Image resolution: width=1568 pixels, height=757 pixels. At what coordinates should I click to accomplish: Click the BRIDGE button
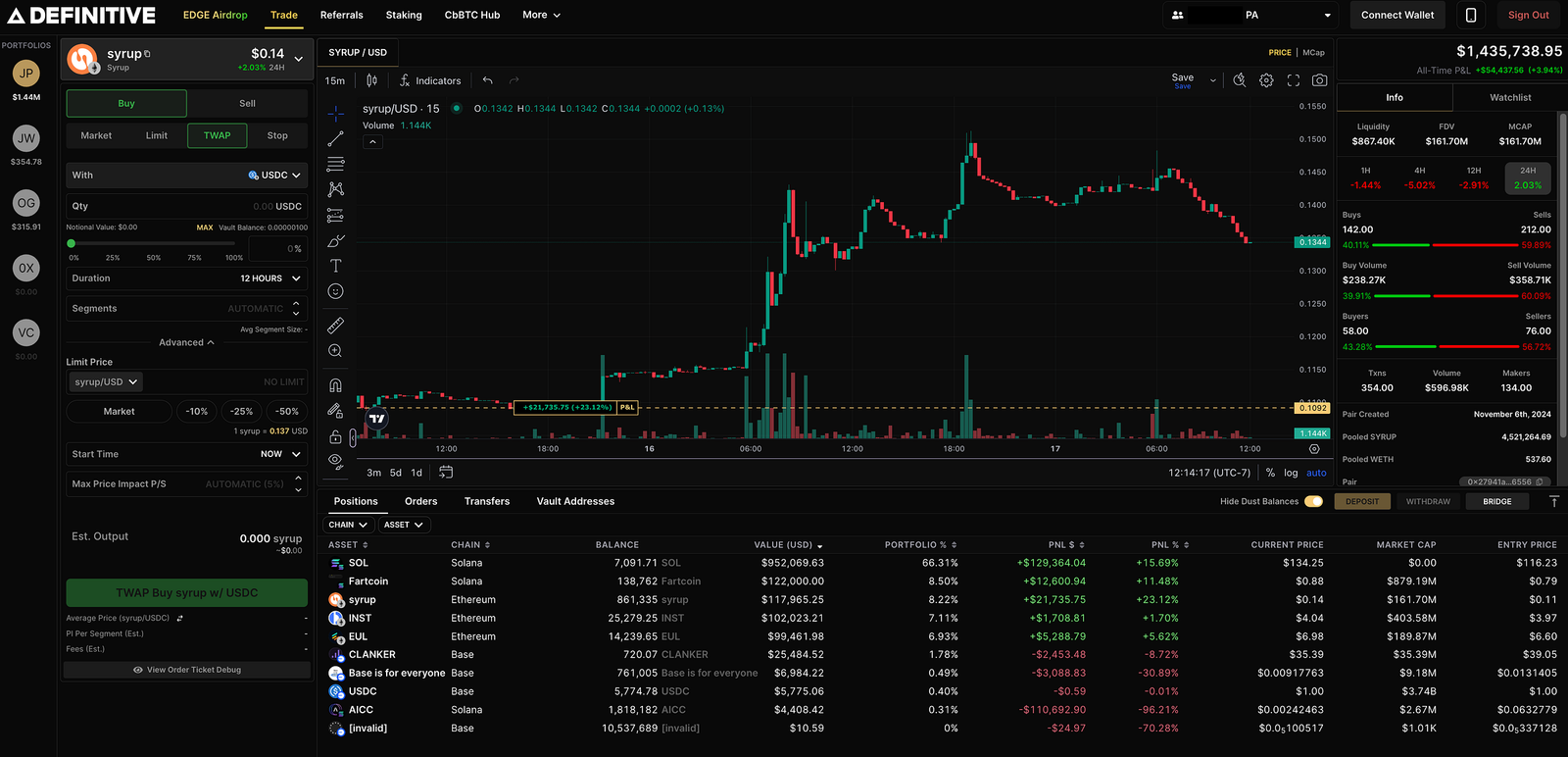(1496, 501)
